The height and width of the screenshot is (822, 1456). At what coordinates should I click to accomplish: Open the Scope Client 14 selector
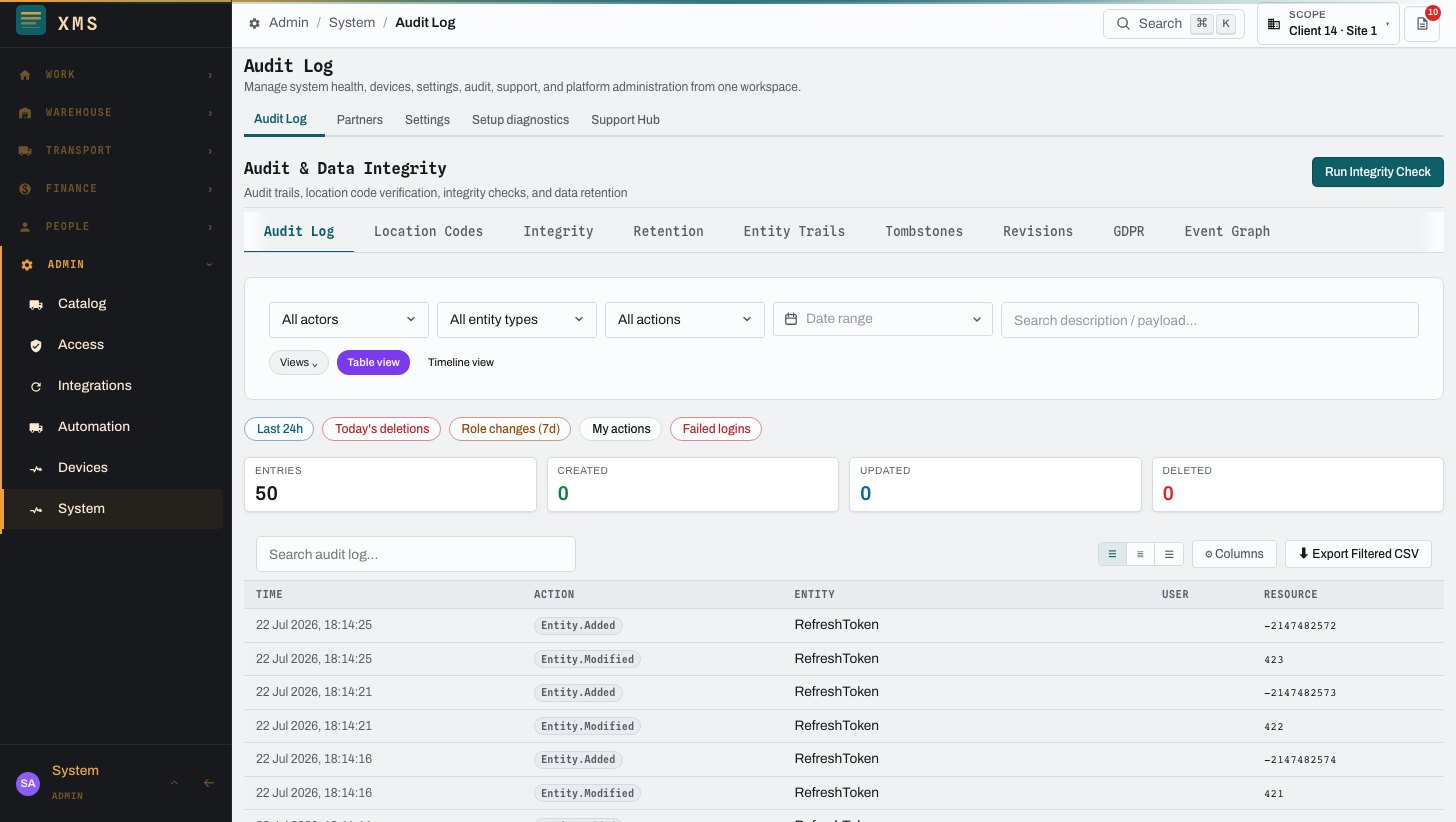(1328, 23)
